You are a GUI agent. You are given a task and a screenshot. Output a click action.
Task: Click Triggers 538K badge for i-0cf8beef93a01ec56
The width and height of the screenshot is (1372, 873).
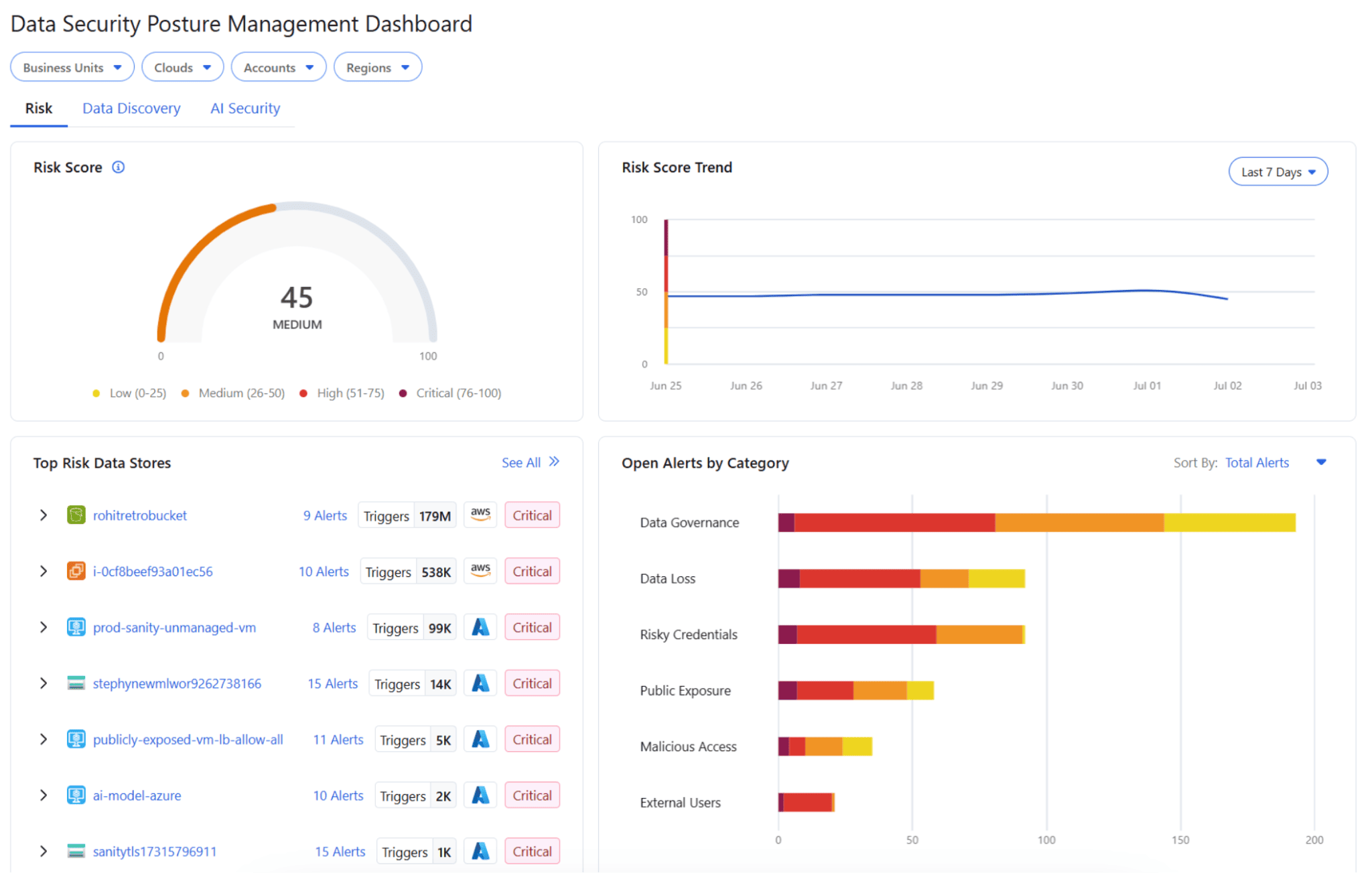[409, 572]
